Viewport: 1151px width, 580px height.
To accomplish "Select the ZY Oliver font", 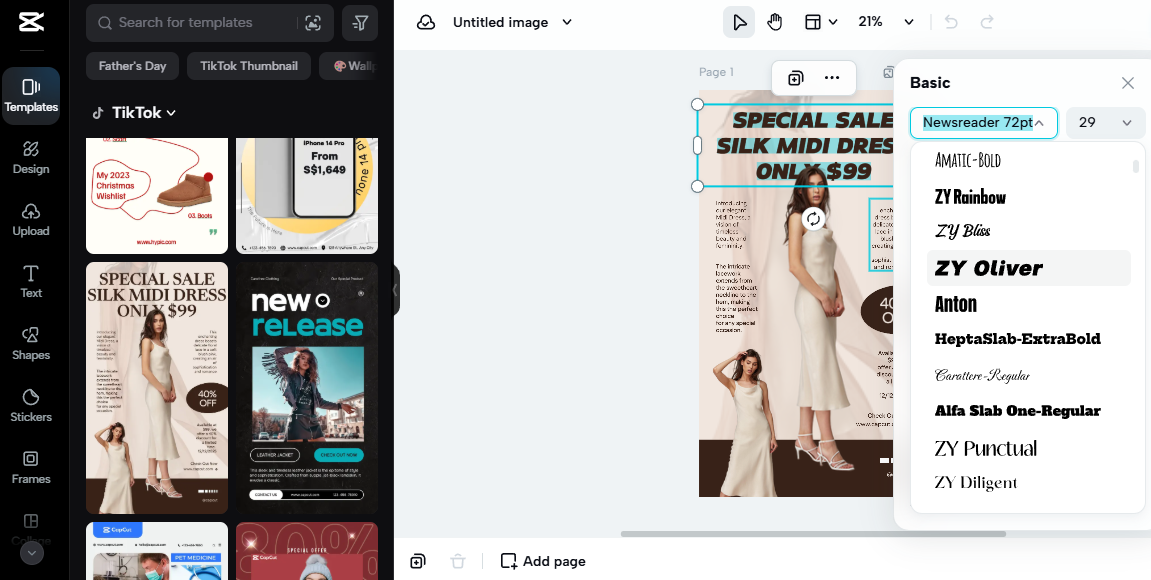I will pos(1028,268).
